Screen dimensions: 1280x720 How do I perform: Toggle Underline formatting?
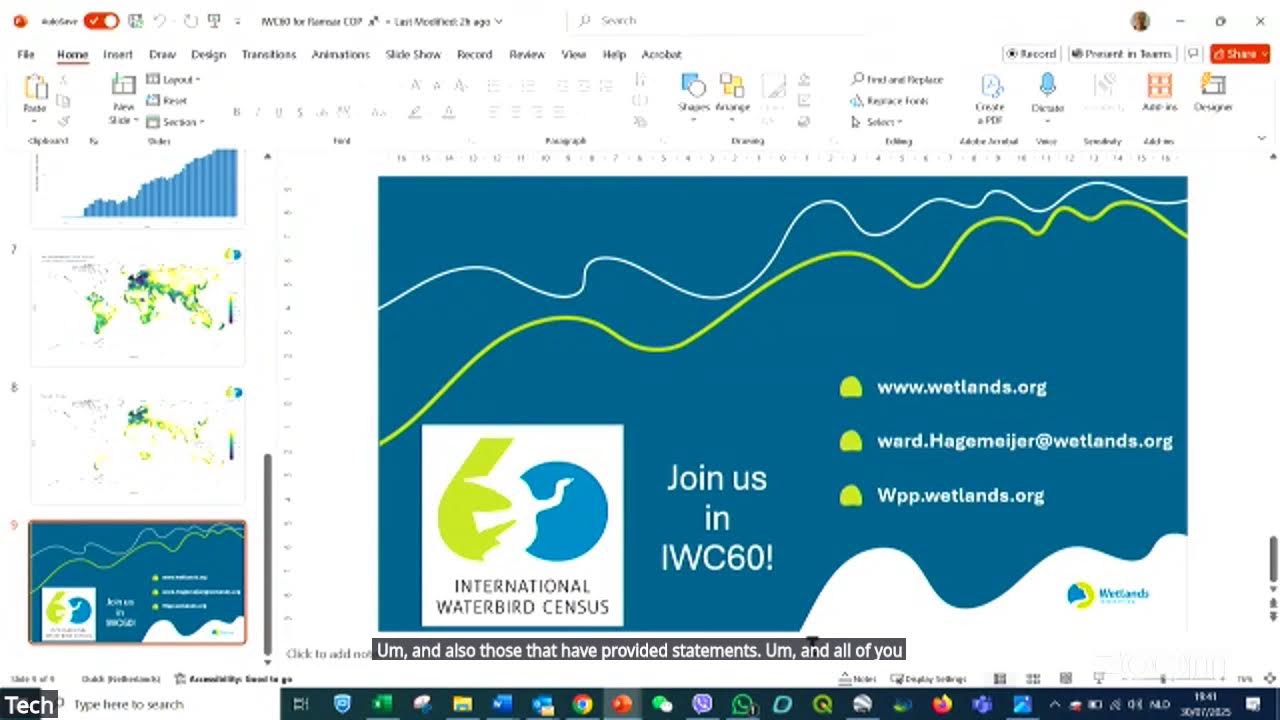[278, 112]
